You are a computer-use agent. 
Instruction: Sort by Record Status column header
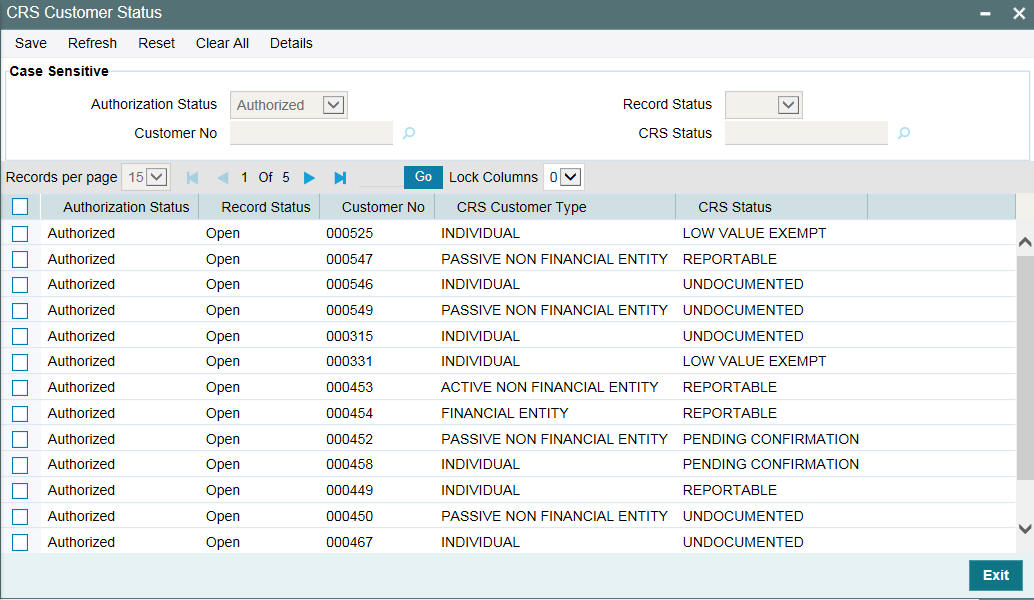point(266,207)
